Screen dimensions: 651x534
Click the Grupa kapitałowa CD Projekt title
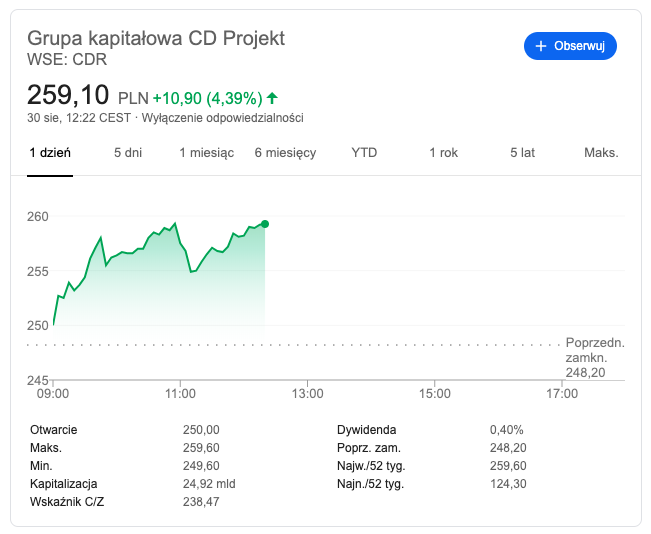coord(156,38)
